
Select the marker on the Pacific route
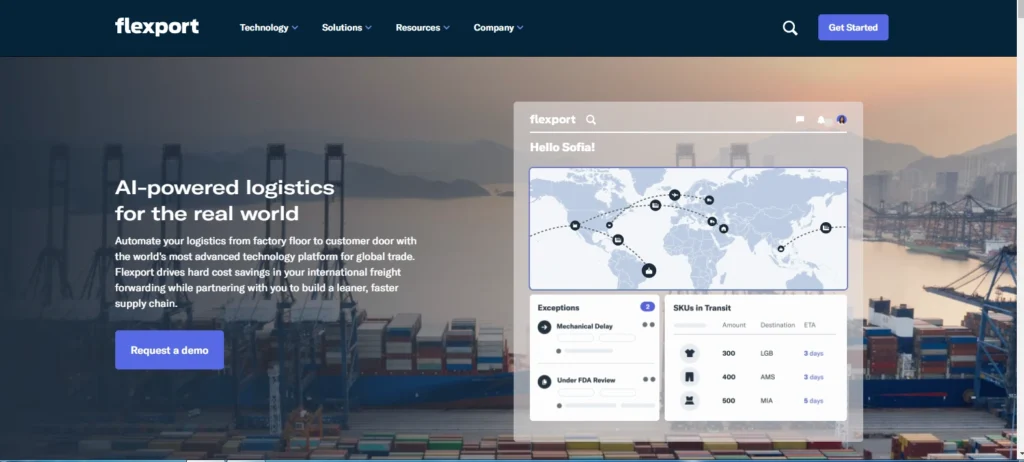tap(826, 227)
